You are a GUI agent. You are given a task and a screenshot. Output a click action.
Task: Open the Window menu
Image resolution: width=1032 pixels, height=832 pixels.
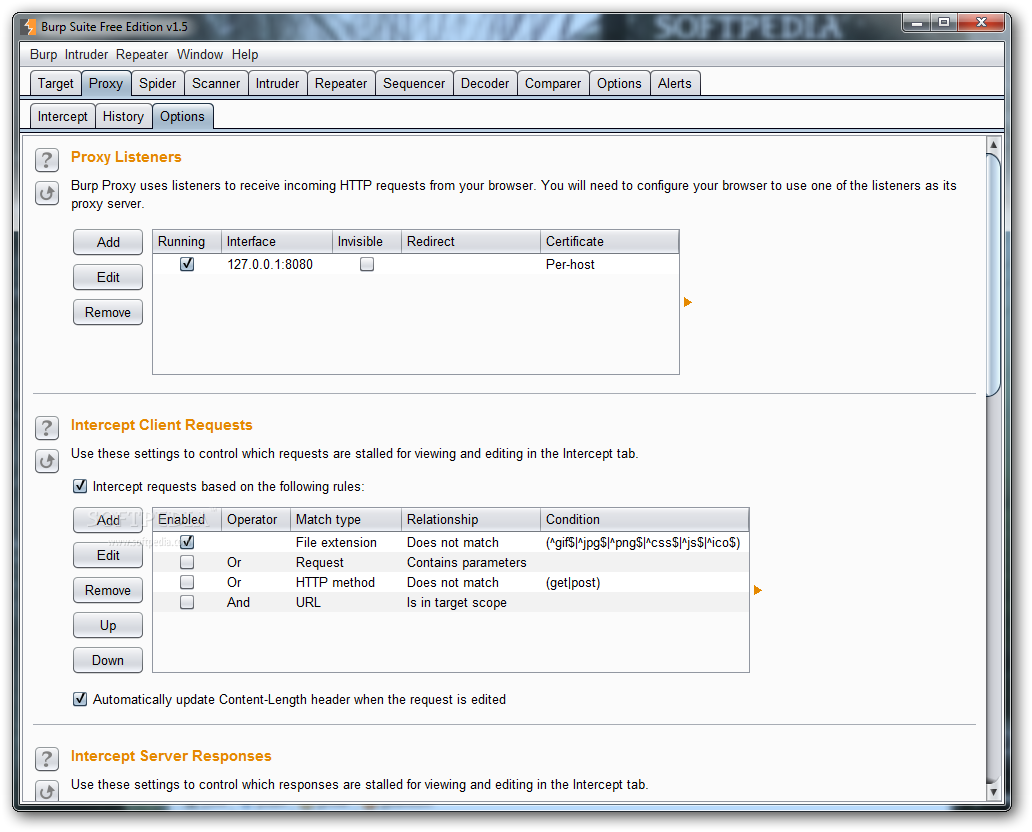[200, 55]
